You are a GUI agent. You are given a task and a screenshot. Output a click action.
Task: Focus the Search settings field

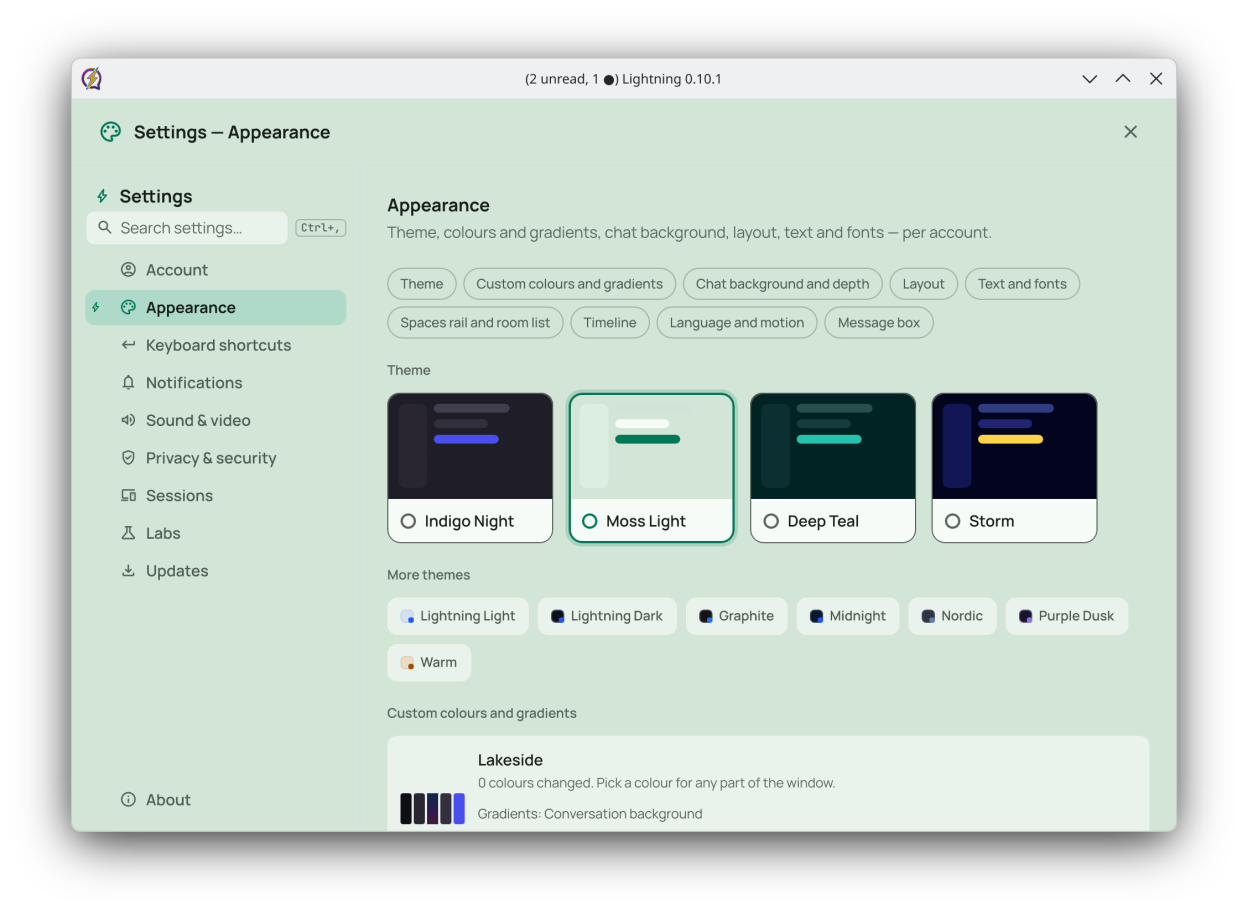coord(187,228)
